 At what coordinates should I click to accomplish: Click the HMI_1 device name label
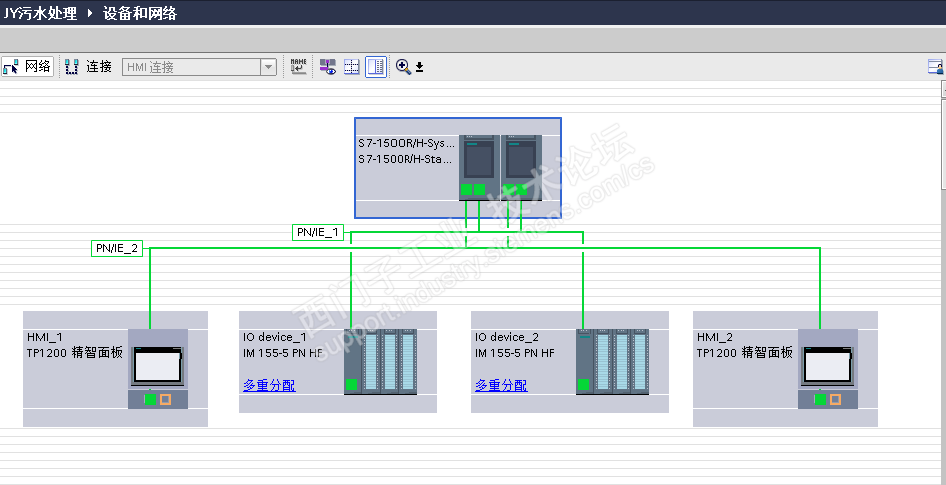(x=45, y=337)
